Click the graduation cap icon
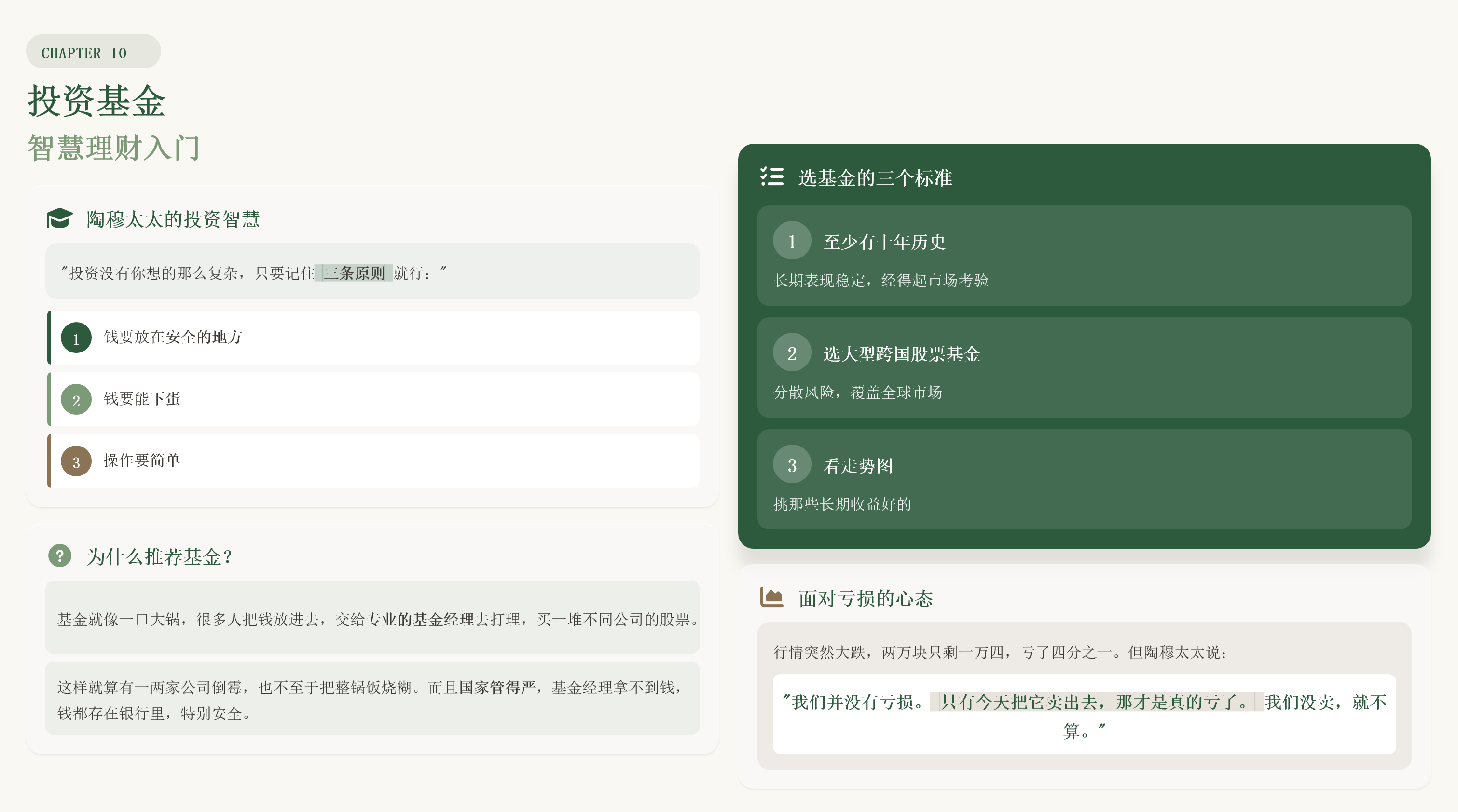 pyautogui.click(x=59, y=218)
